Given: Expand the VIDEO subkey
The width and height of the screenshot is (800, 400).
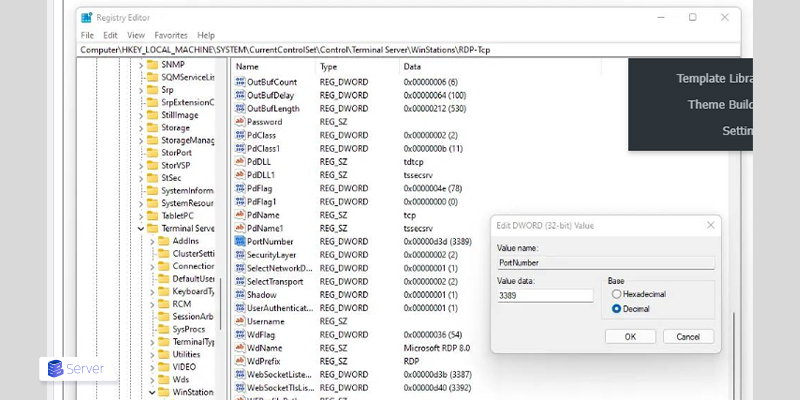Looking at the screenshot, I should click(152, 367).
